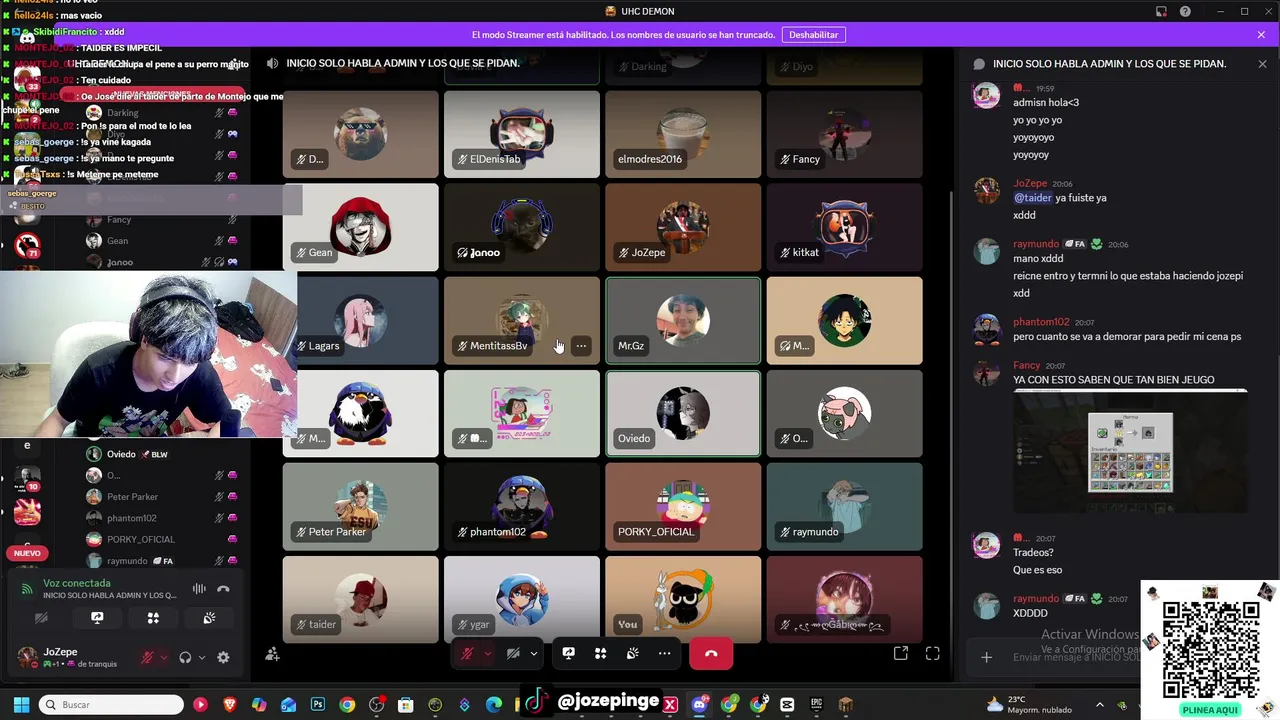Expand microphone options in call control bar
This screenshot has width=1280, height=720.
tap(487, 653)
